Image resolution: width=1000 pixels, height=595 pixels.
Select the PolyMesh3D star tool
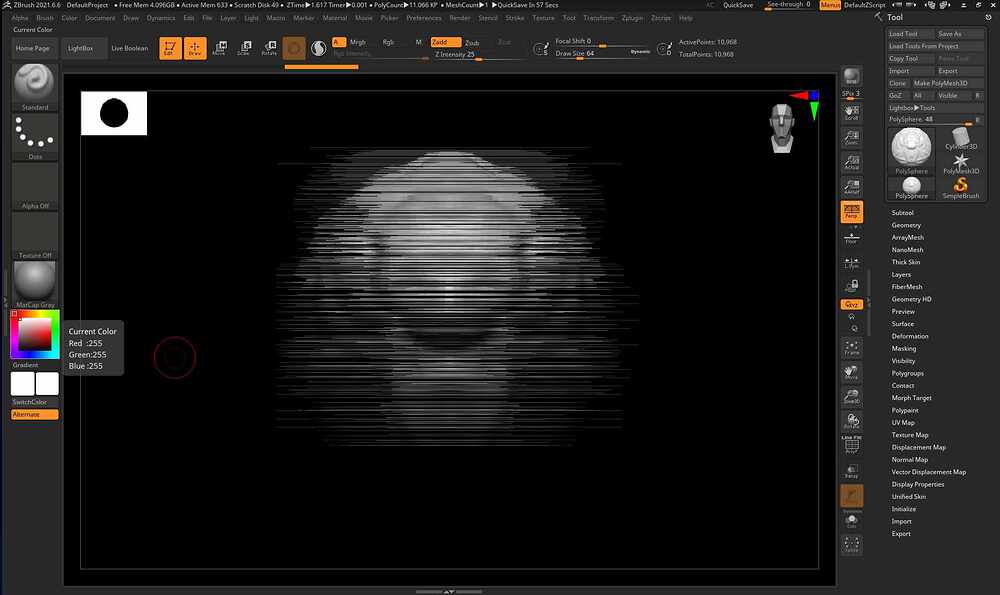pos(960,164)
